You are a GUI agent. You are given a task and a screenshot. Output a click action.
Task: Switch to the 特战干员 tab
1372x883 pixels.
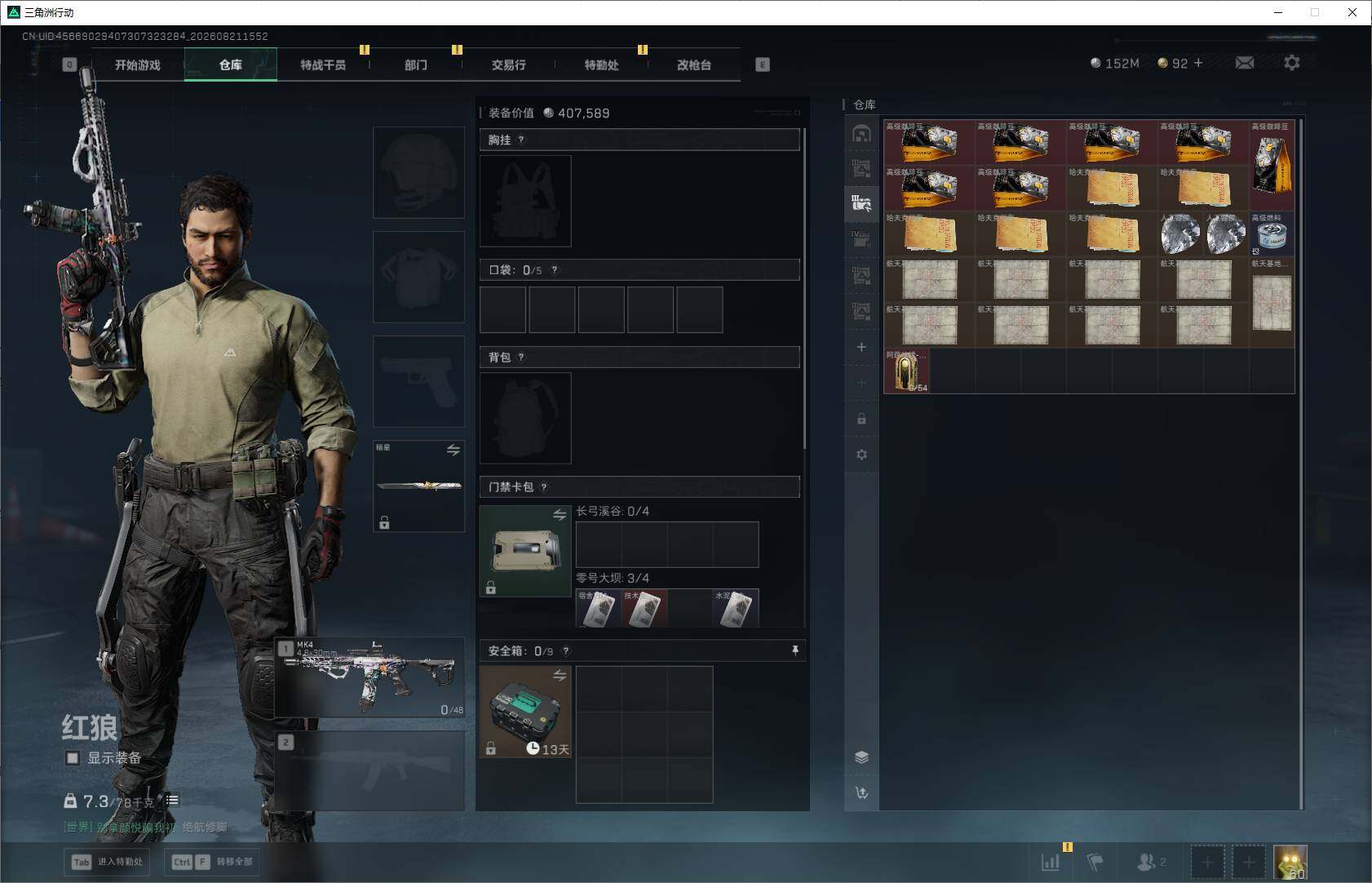pos(323,64)
